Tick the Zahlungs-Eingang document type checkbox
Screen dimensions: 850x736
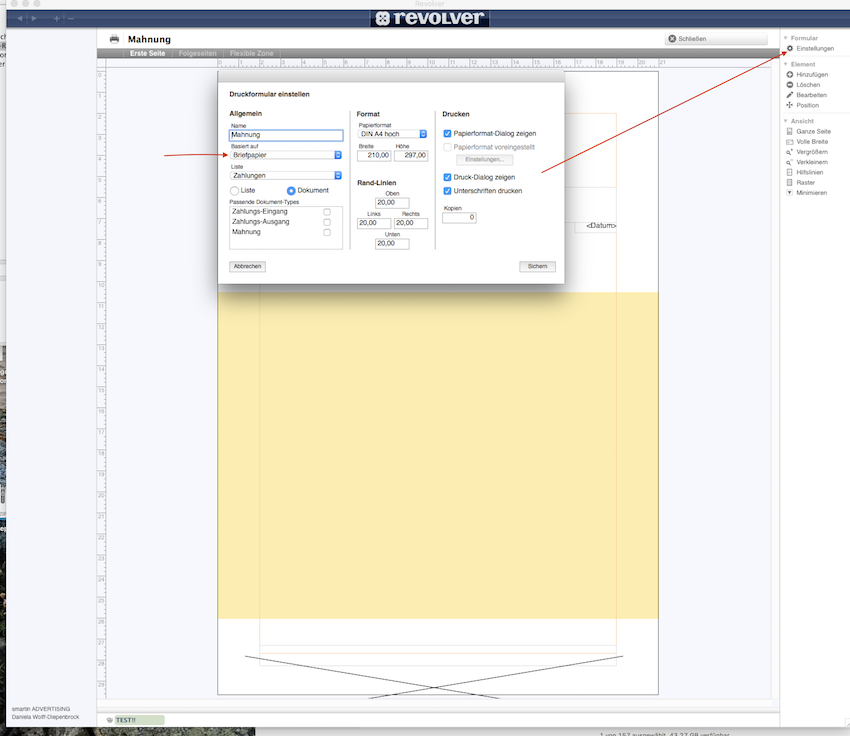click(x=327, y=212)
